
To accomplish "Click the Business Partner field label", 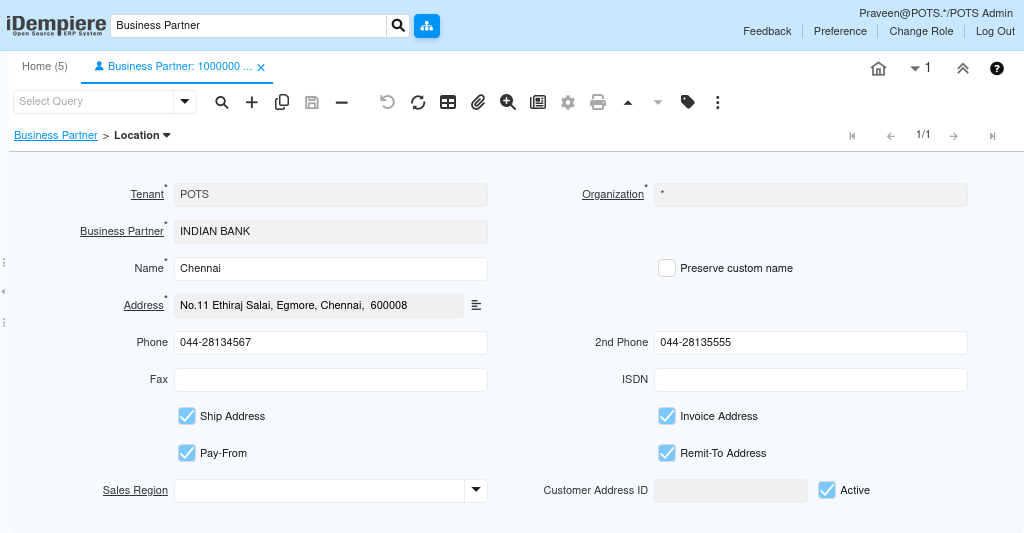I will click(121, 231).
